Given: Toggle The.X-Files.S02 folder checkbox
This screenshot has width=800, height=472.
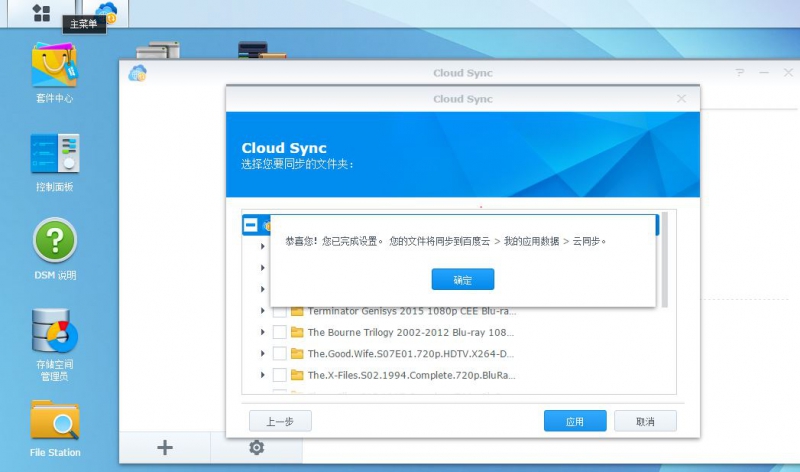Looking at the screenshot, I should (x=280, y=375).
